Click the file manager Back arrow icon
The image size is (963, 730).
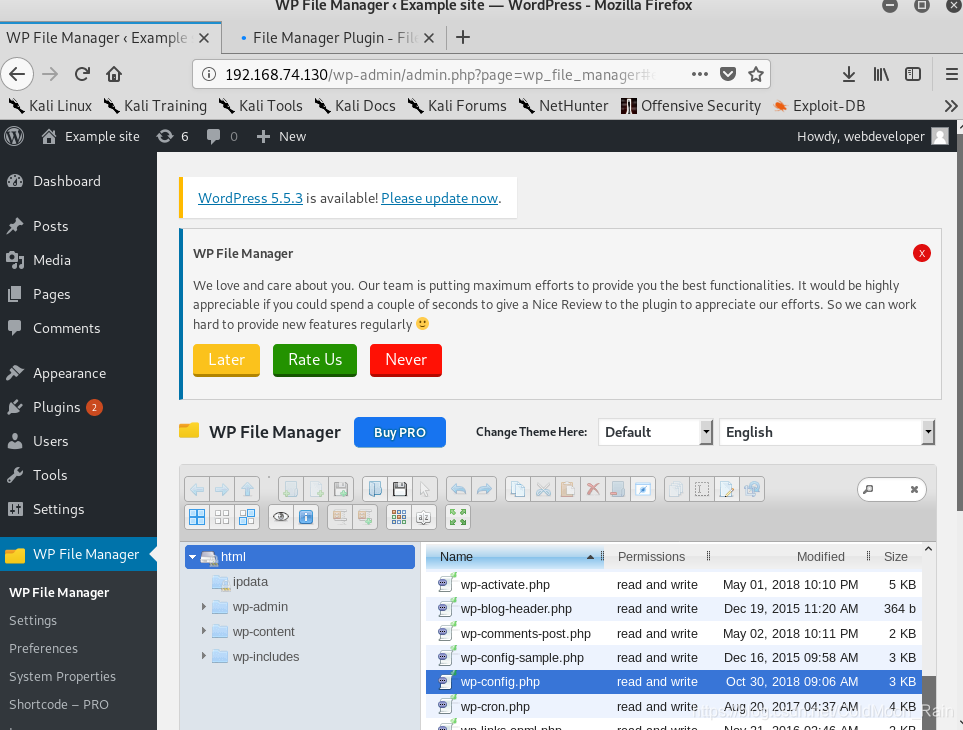(x=197, y=489)
